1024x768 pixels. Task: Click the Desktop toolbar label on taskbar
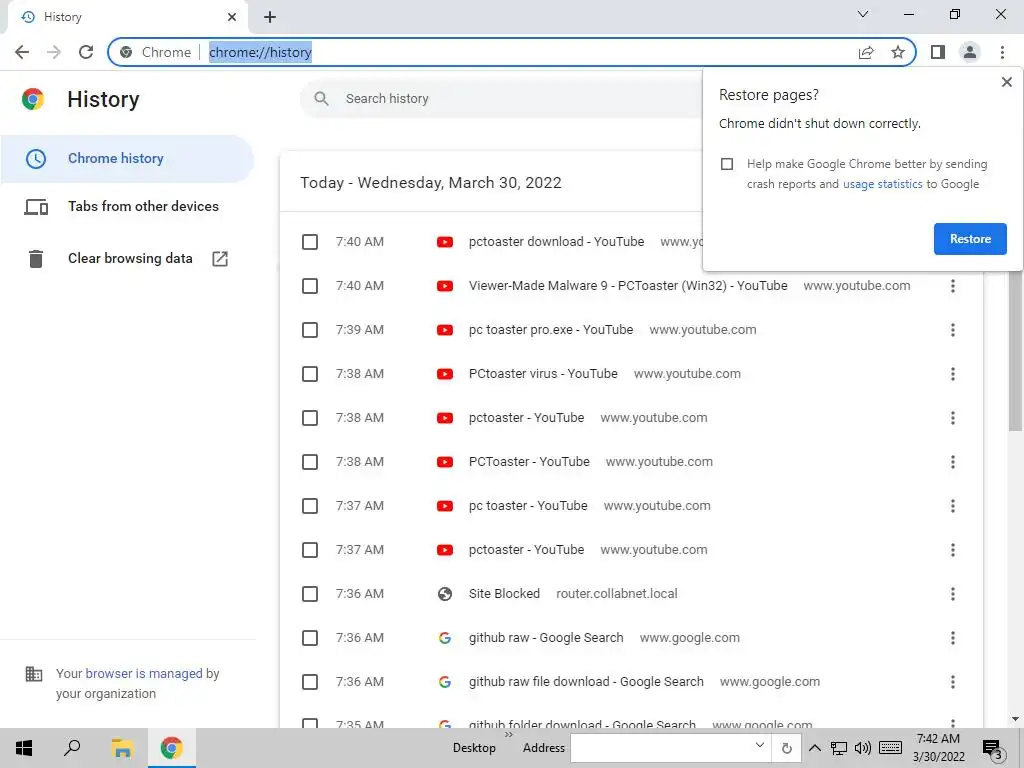474,748
